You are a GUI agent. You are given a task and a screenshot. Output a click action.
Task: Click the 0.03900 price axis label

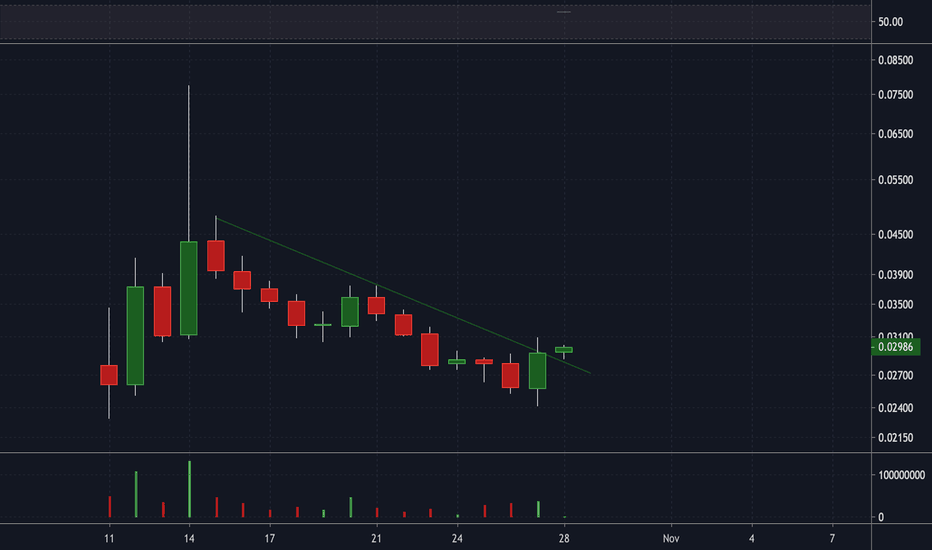click(895, 274)
